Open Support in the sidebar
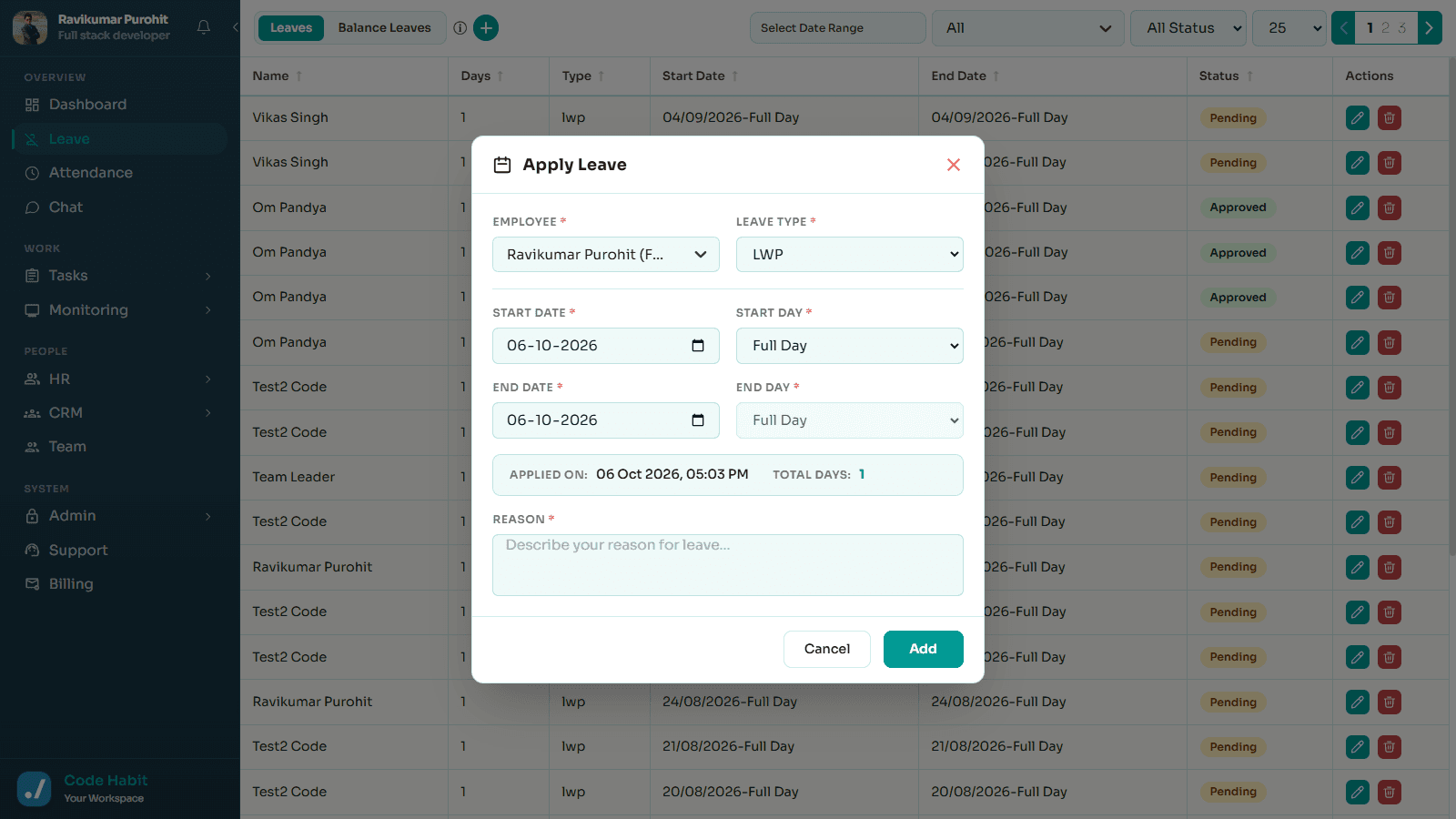Screen dimensions: 1456x819 (x=119, y=551)
